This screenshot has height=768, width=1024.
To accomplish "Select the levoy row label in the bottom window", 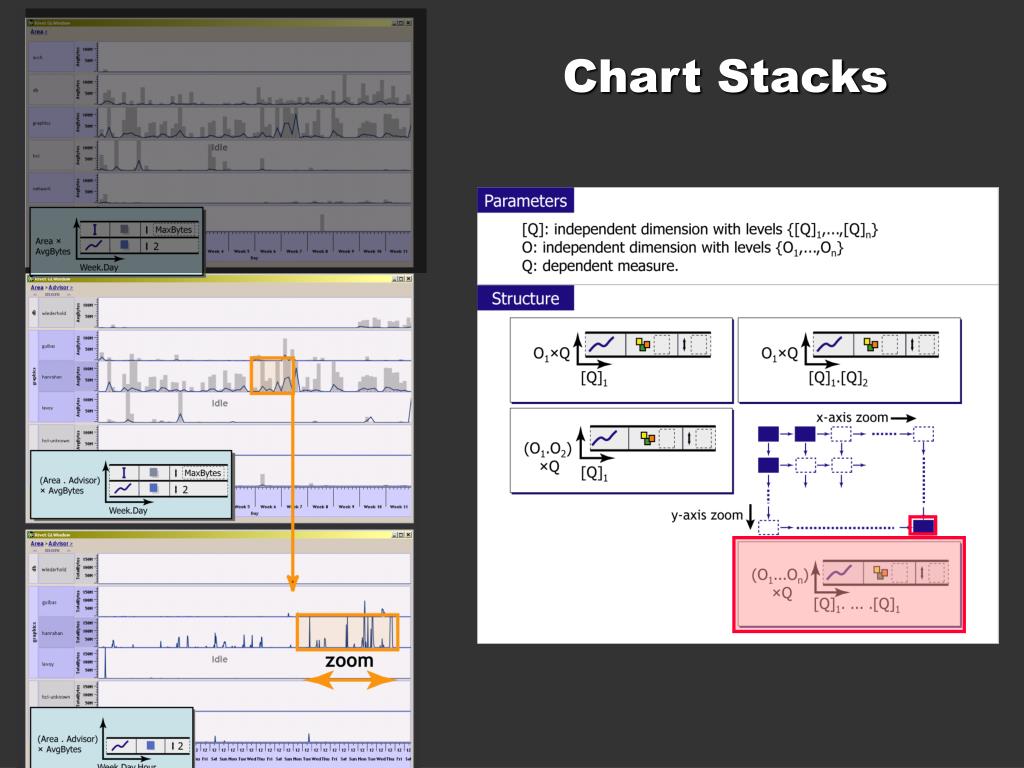I will coord(48,664).
